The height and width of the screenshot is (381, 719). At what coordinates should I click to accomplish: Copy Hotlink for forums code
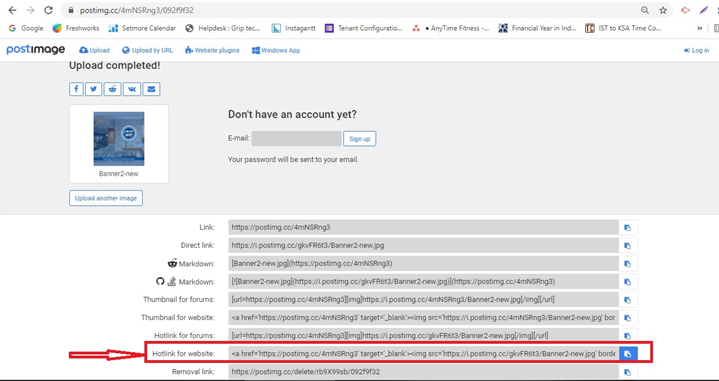[628, 336]
